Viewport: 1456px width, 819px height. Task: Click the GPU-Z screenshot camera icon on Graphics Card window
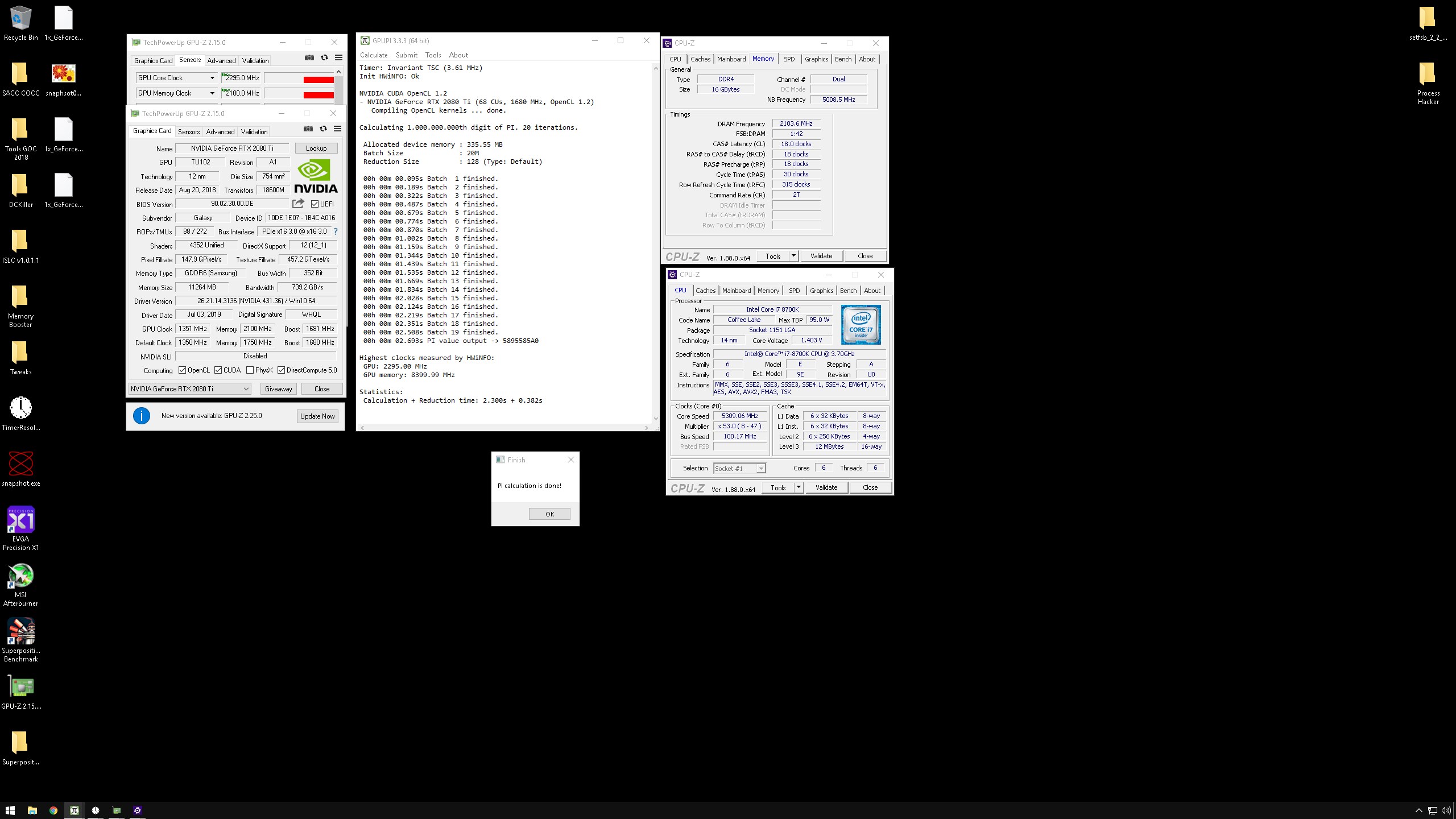(308, 129)
